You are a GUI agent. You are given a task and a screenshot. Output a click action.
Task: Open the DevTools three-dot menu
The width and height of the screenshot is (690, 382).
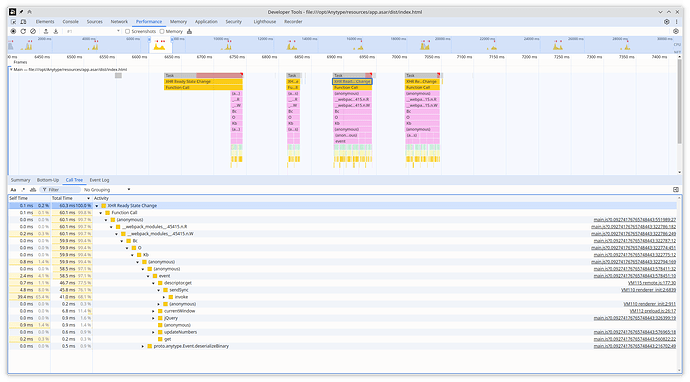point(677,22)
